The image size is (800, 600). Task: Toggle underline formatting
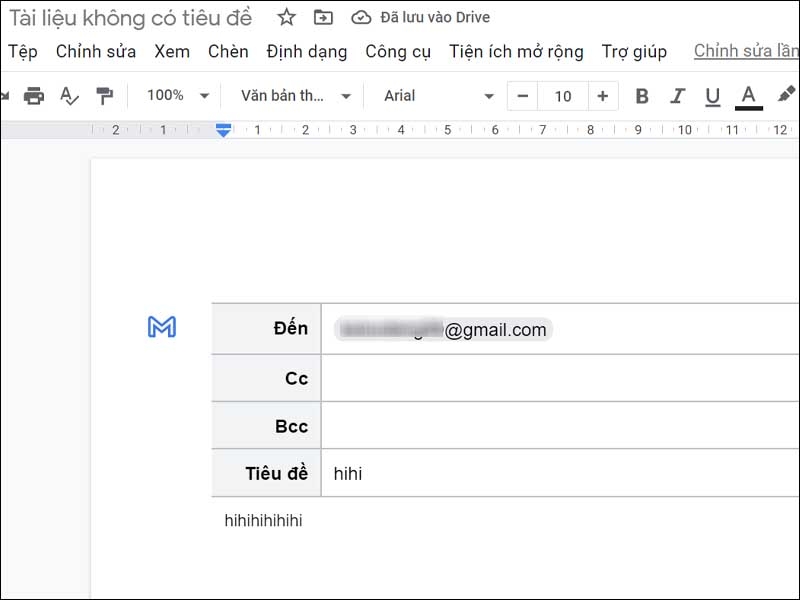pos(712,96)
